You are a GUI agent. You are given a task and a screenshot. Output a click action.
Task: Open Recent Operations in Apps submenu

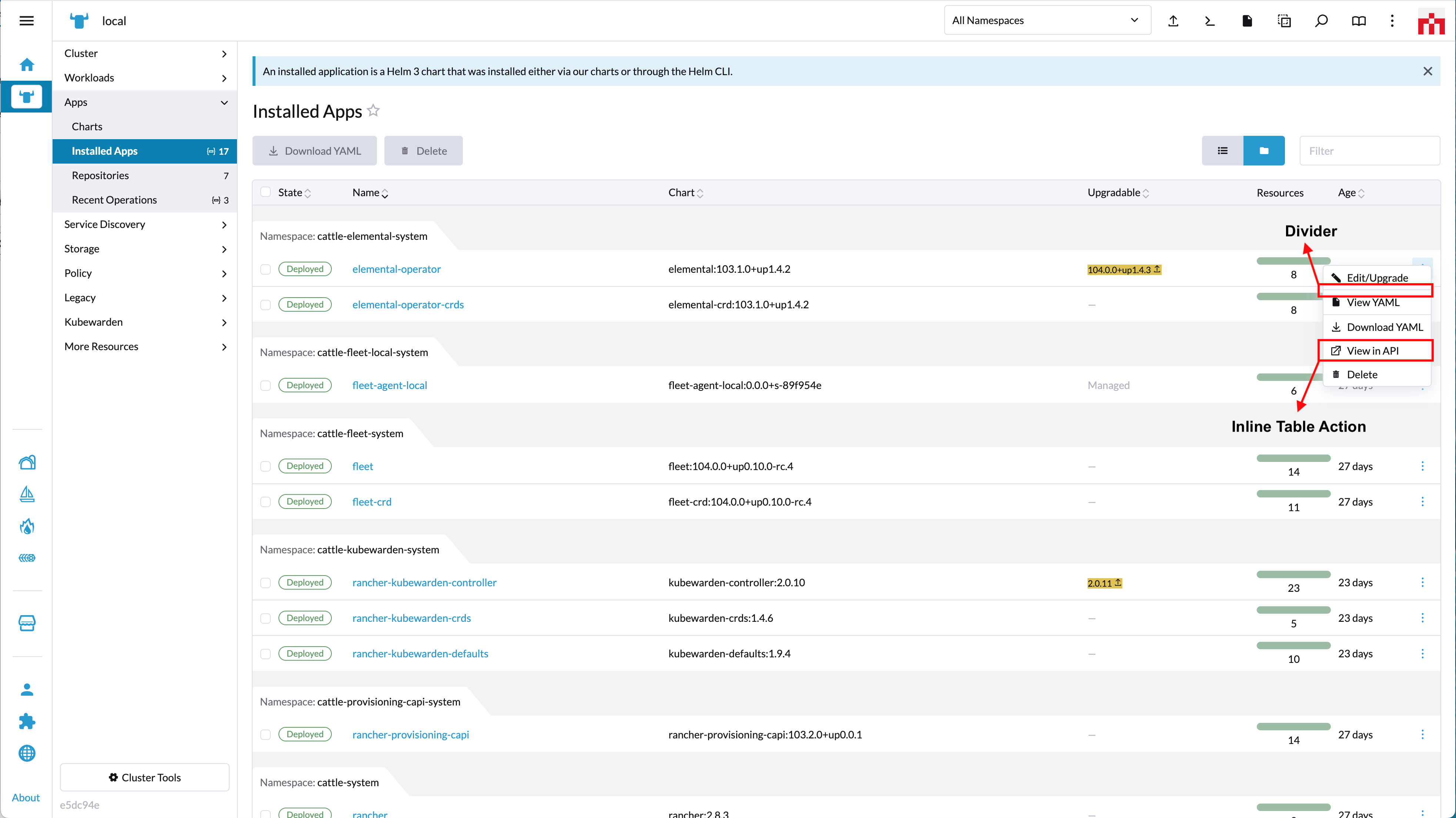coord(145,200)
